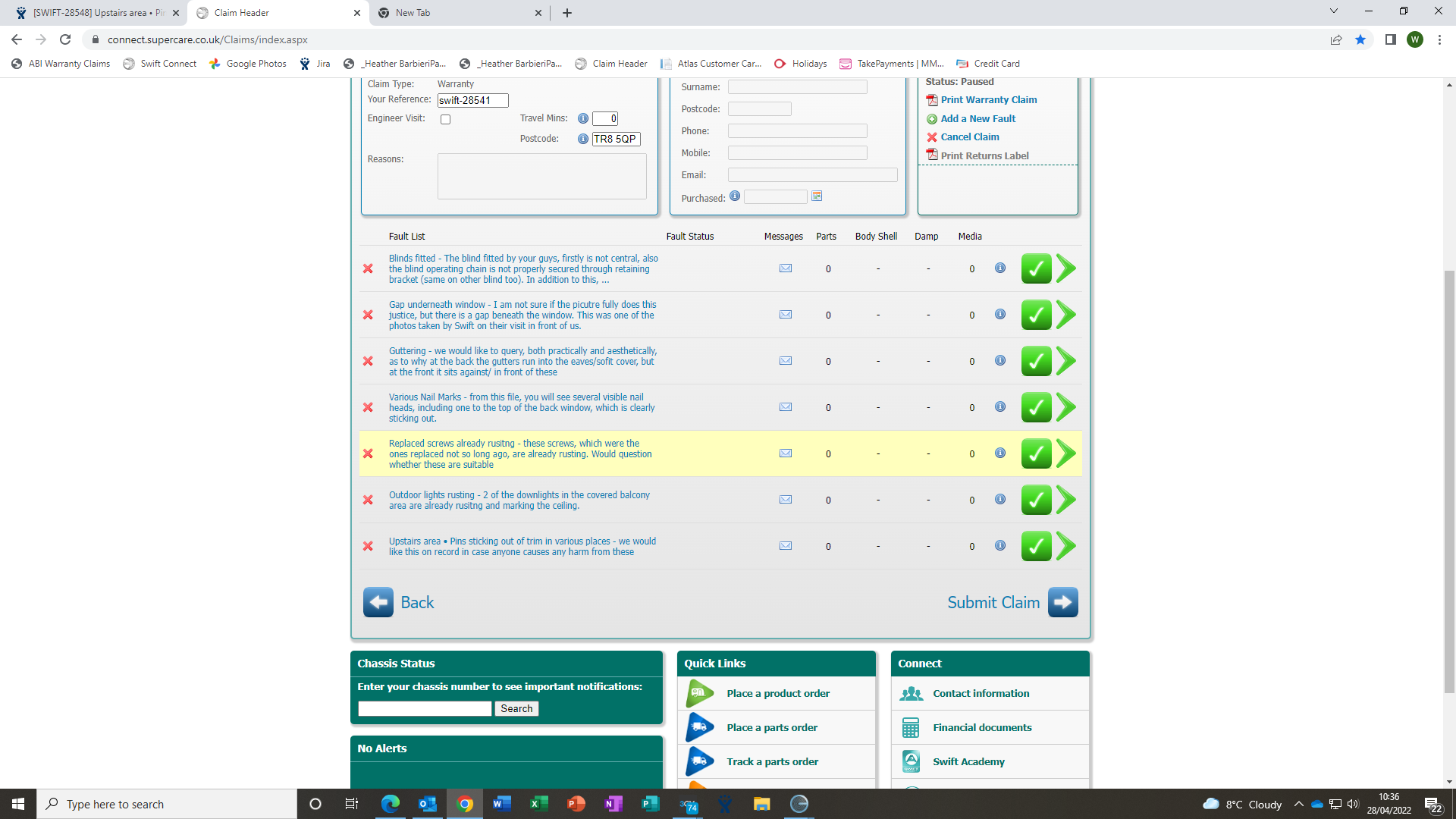
Task: Open messages envelope for Guttering fault
Action: coord(786,361)
